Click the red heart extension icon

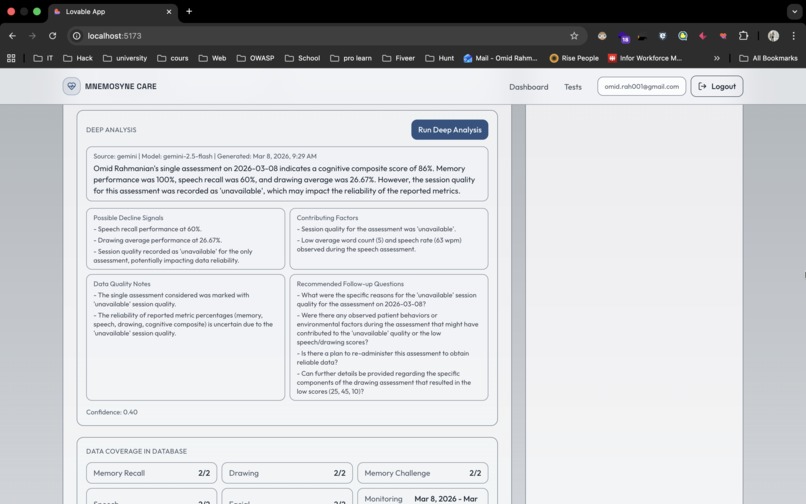[723, 36]
